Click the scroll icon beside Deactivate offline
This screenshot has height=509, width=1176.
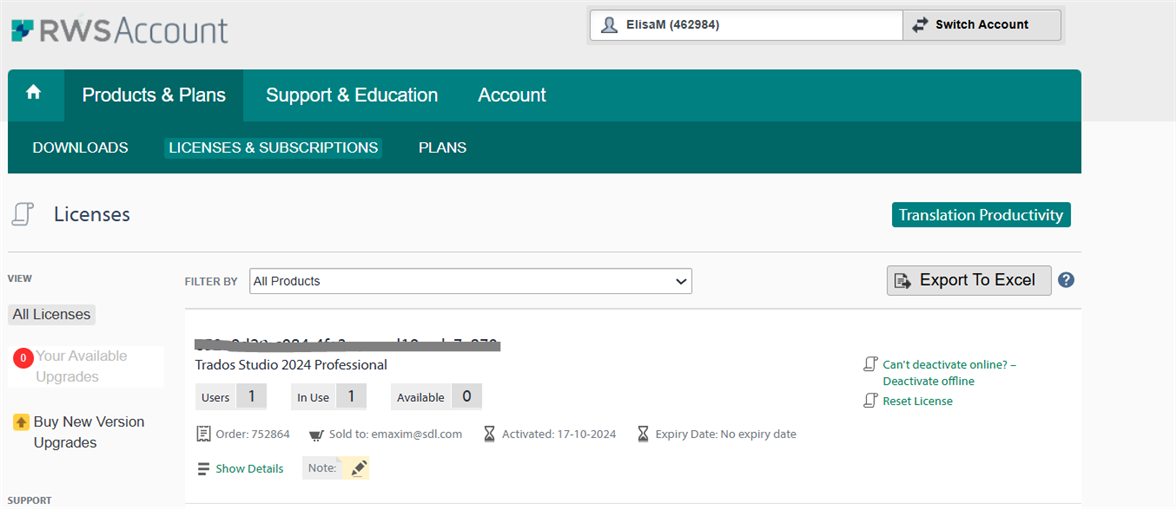click(x=870, y=364)
